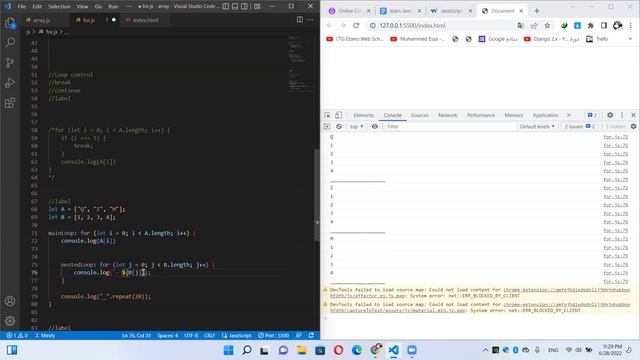Toggle the DevTools device toolbar
This screenshot has height=360, width=640.
coord(338,115)
